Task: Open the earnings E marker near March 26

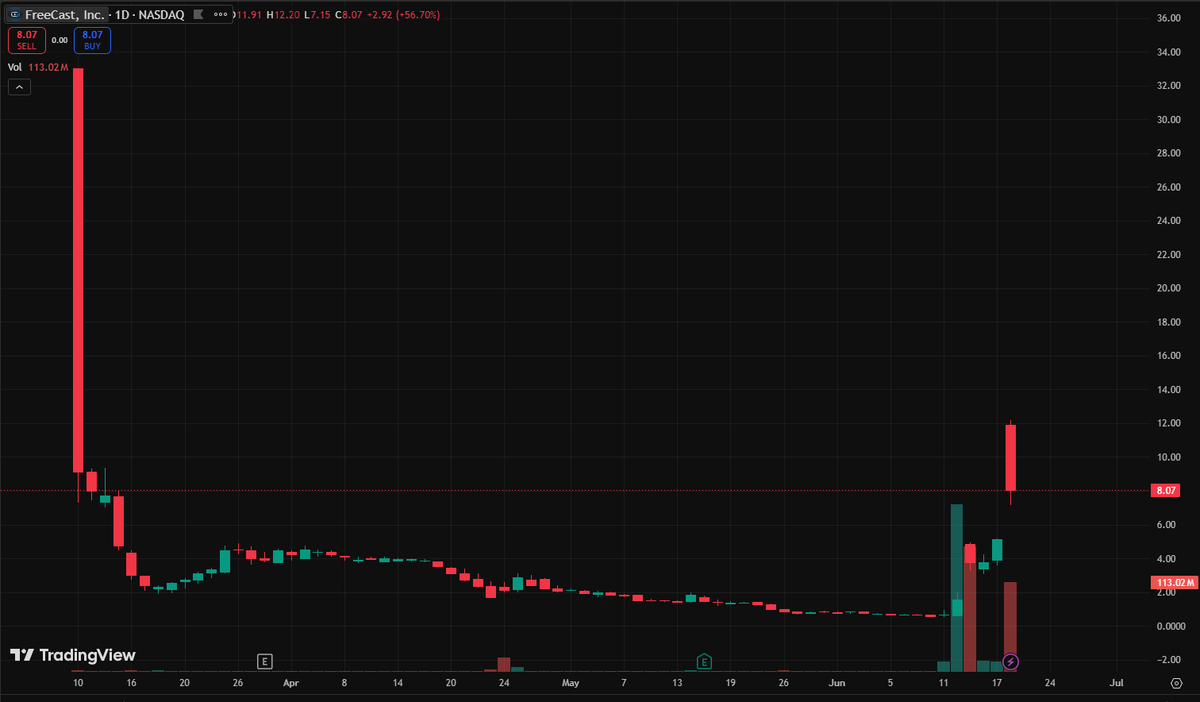Action: coord(264,661)
